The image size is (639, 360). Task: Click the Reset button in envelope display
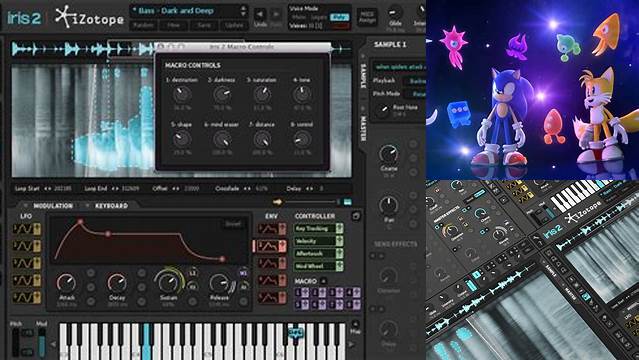pos(233,224)
